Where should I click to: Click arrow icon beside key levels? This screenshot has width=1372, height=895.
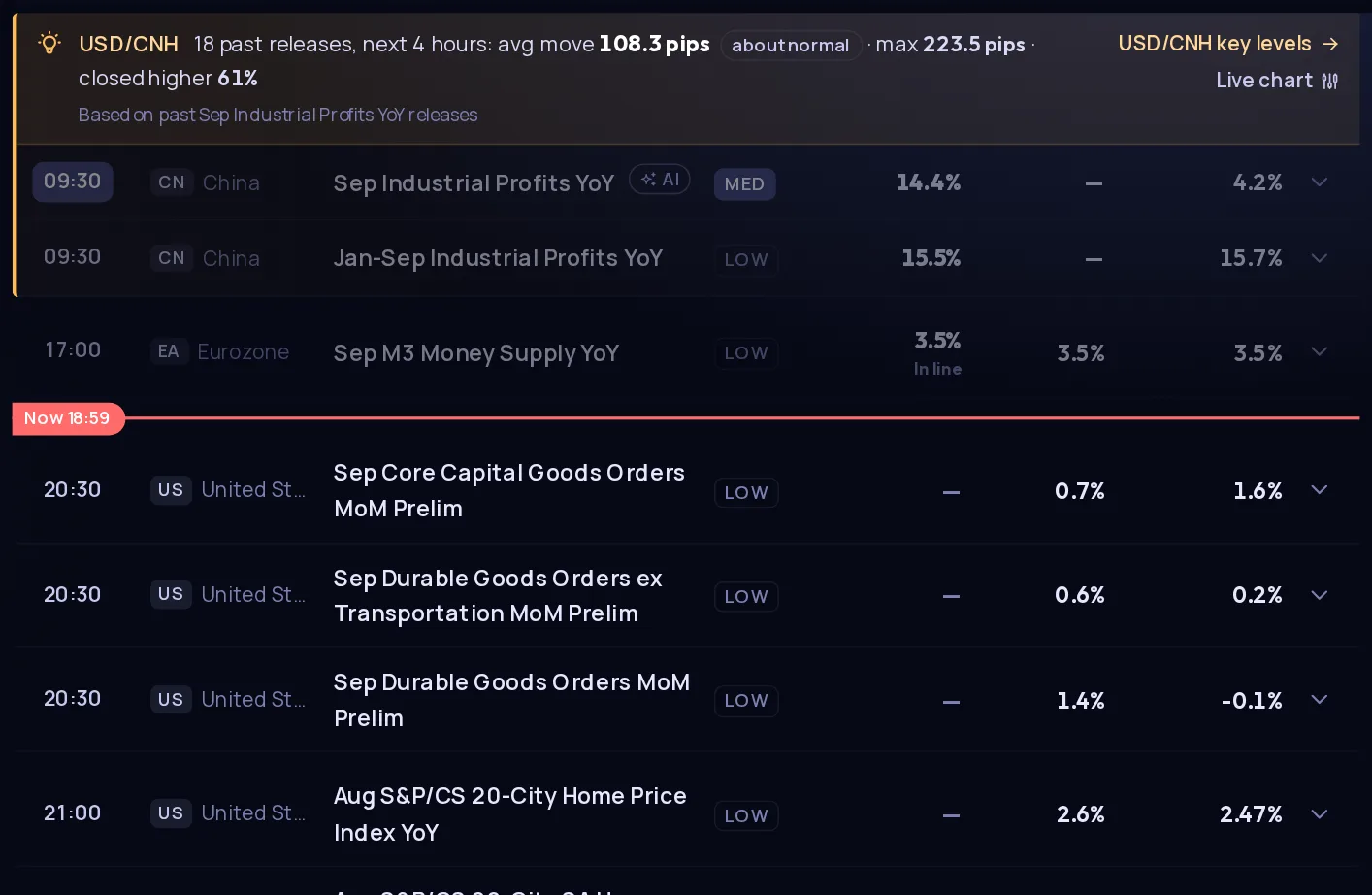point(1330,44)
